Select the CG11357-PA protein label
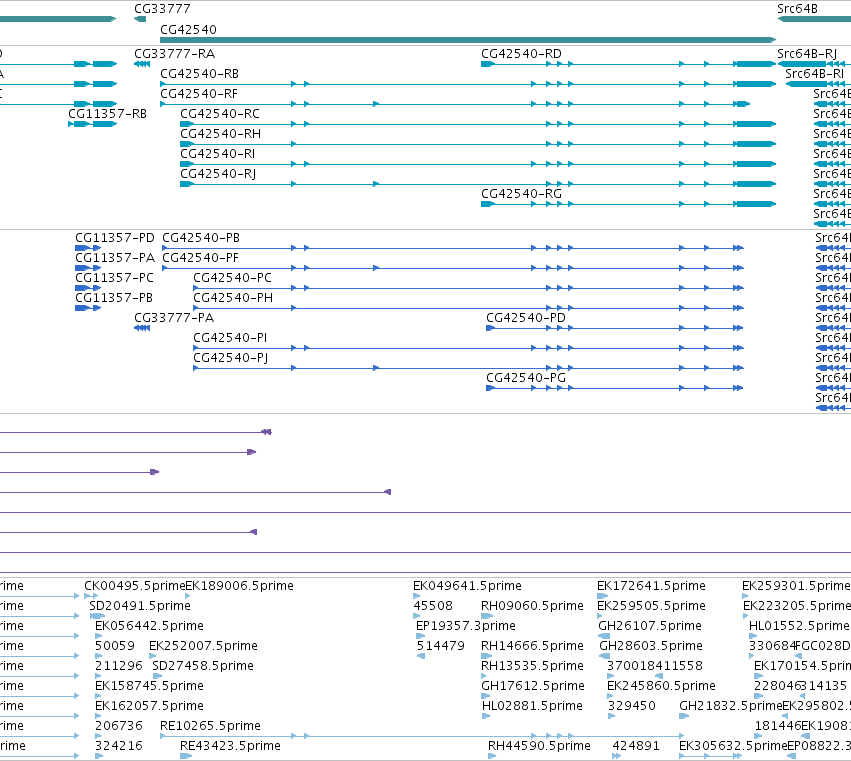 pyautogui.click(x=115, y=258)
